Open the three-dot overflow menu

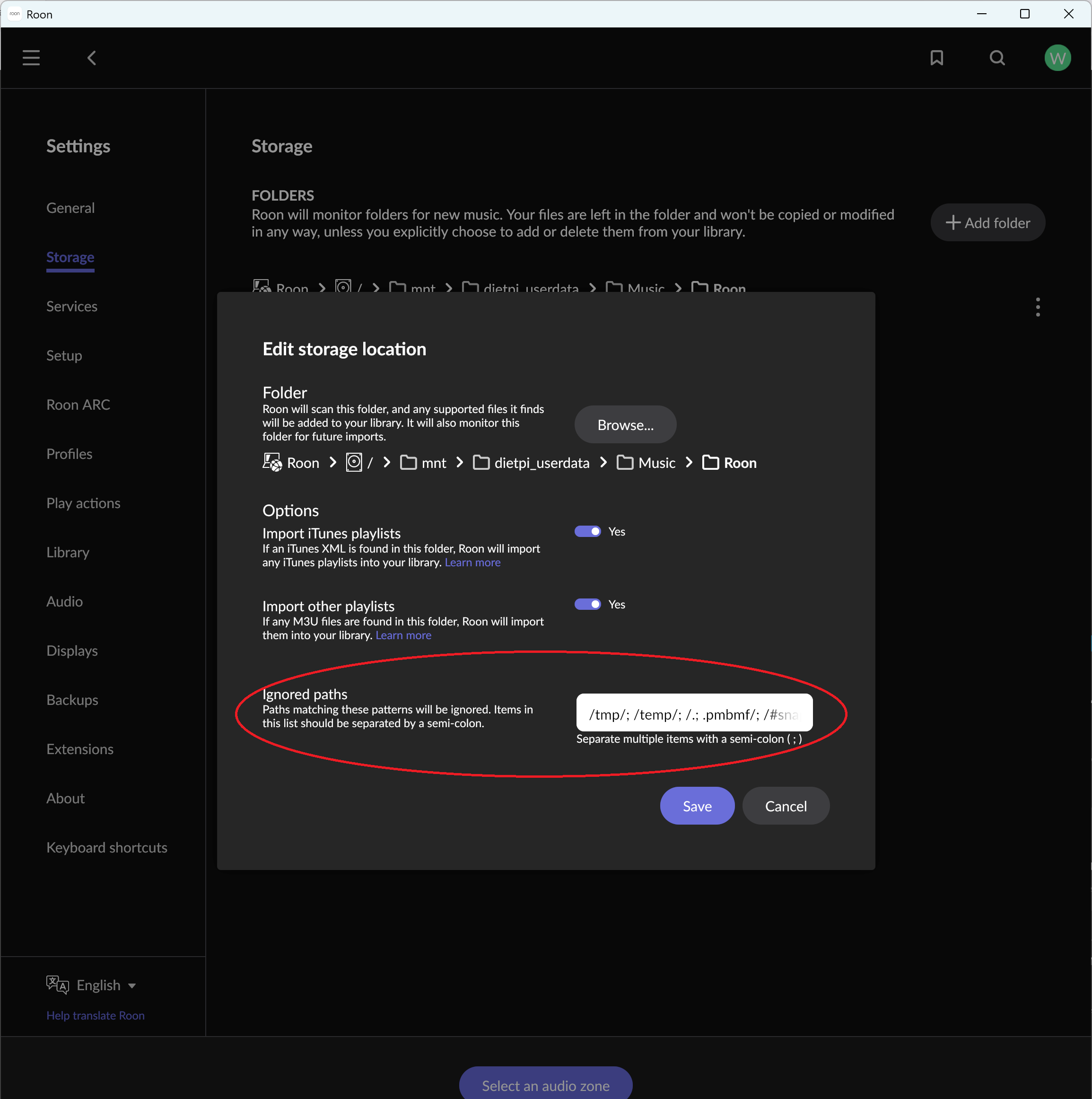coord(1038,307)
